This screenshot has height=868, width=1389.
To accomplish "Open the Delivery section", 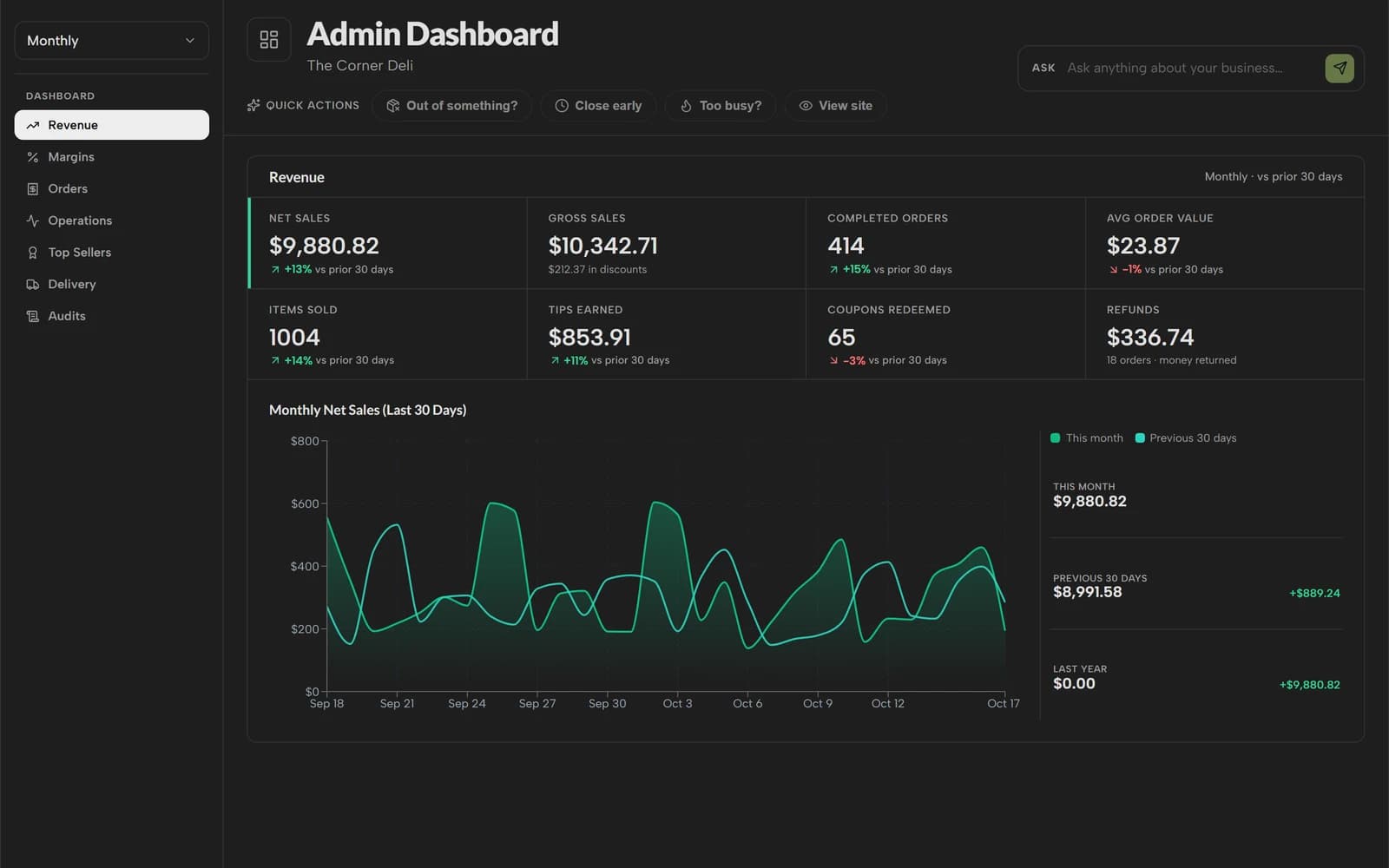I will point(112,284).
